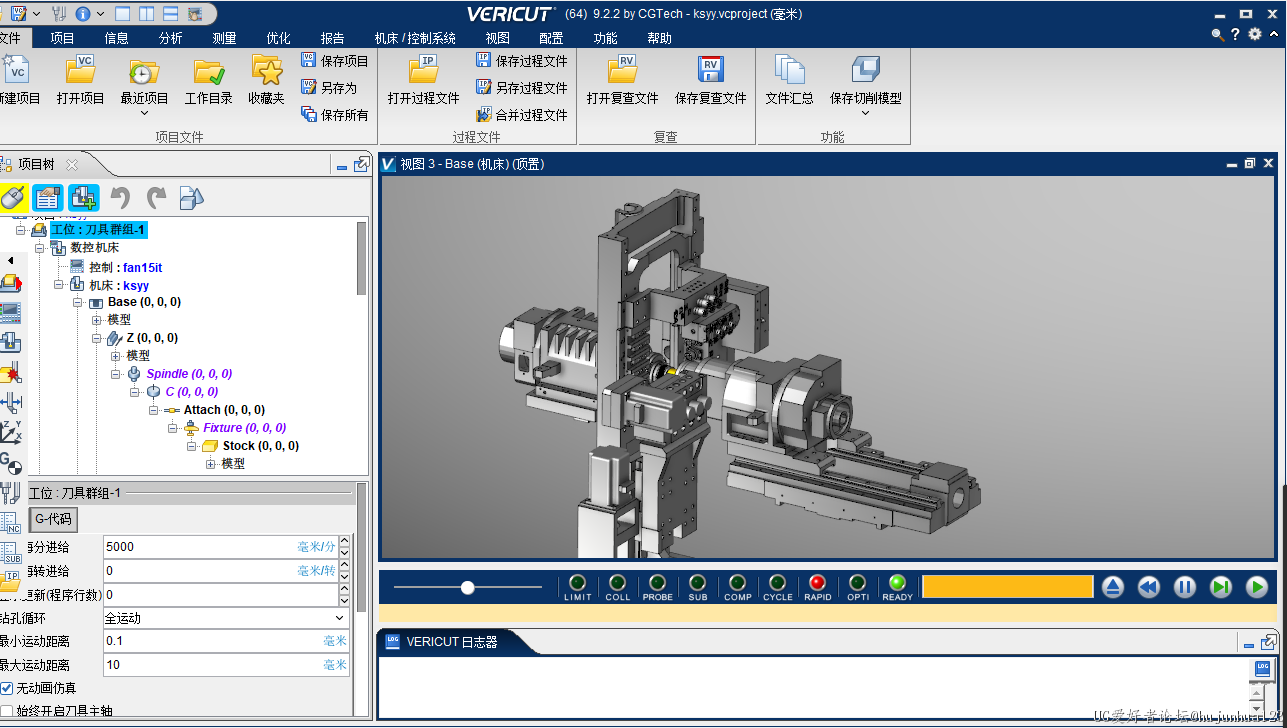Click the play to end simulation button
Screen dimensions: 1287x728
click(1256, 587)
